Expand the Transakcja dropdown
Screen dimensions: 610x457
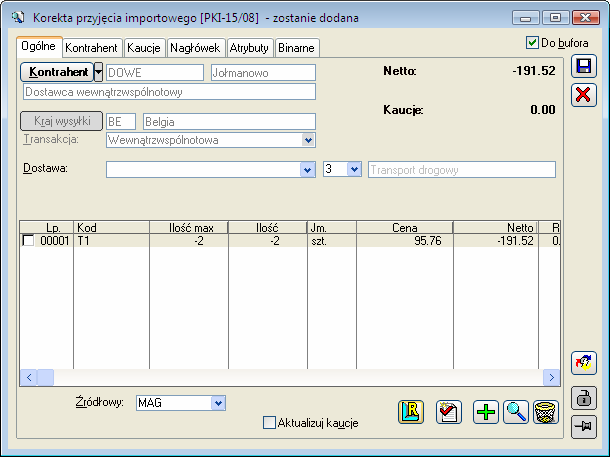coord(308,140)
